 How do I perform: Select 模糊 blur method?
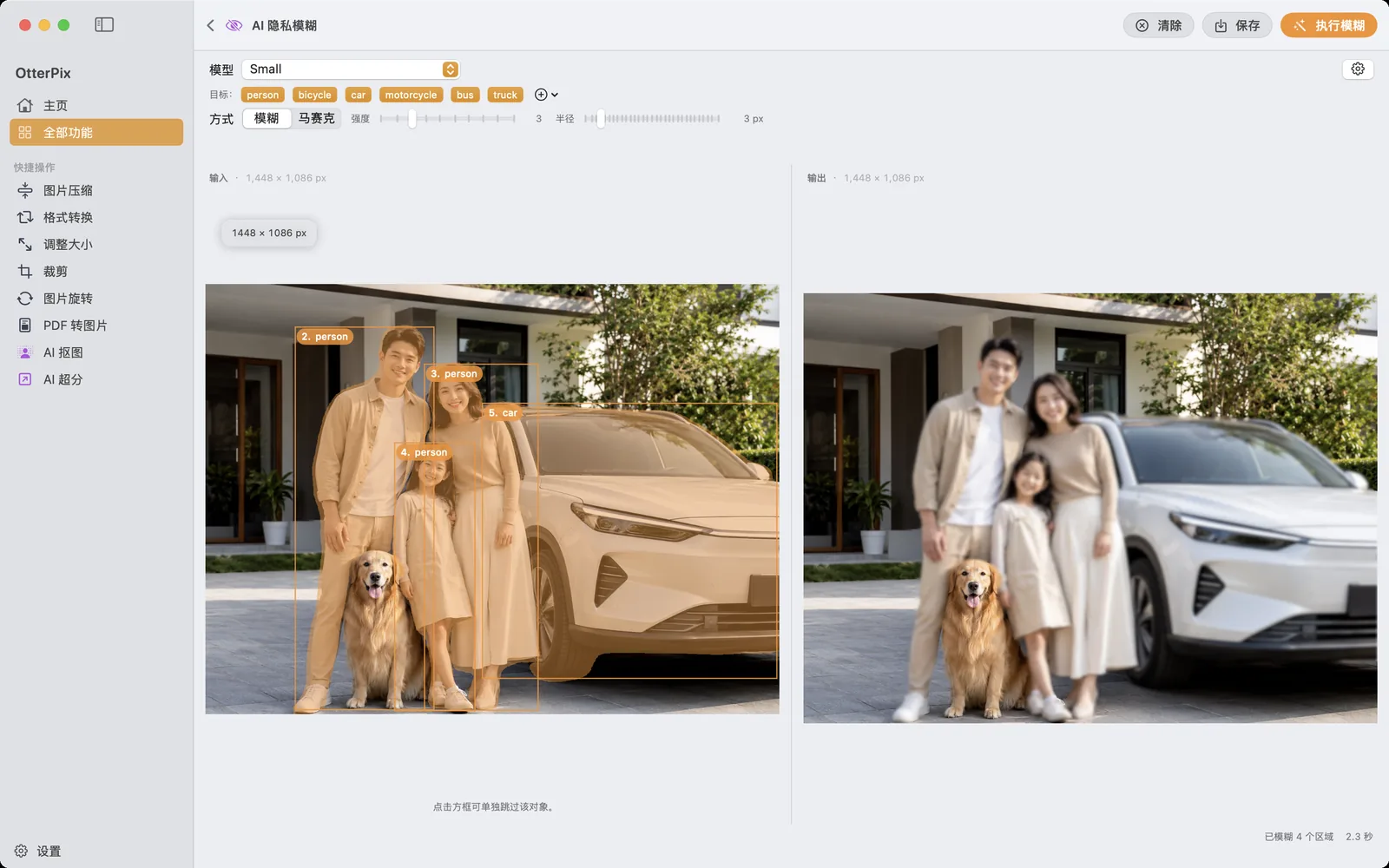tap(267, 119)
